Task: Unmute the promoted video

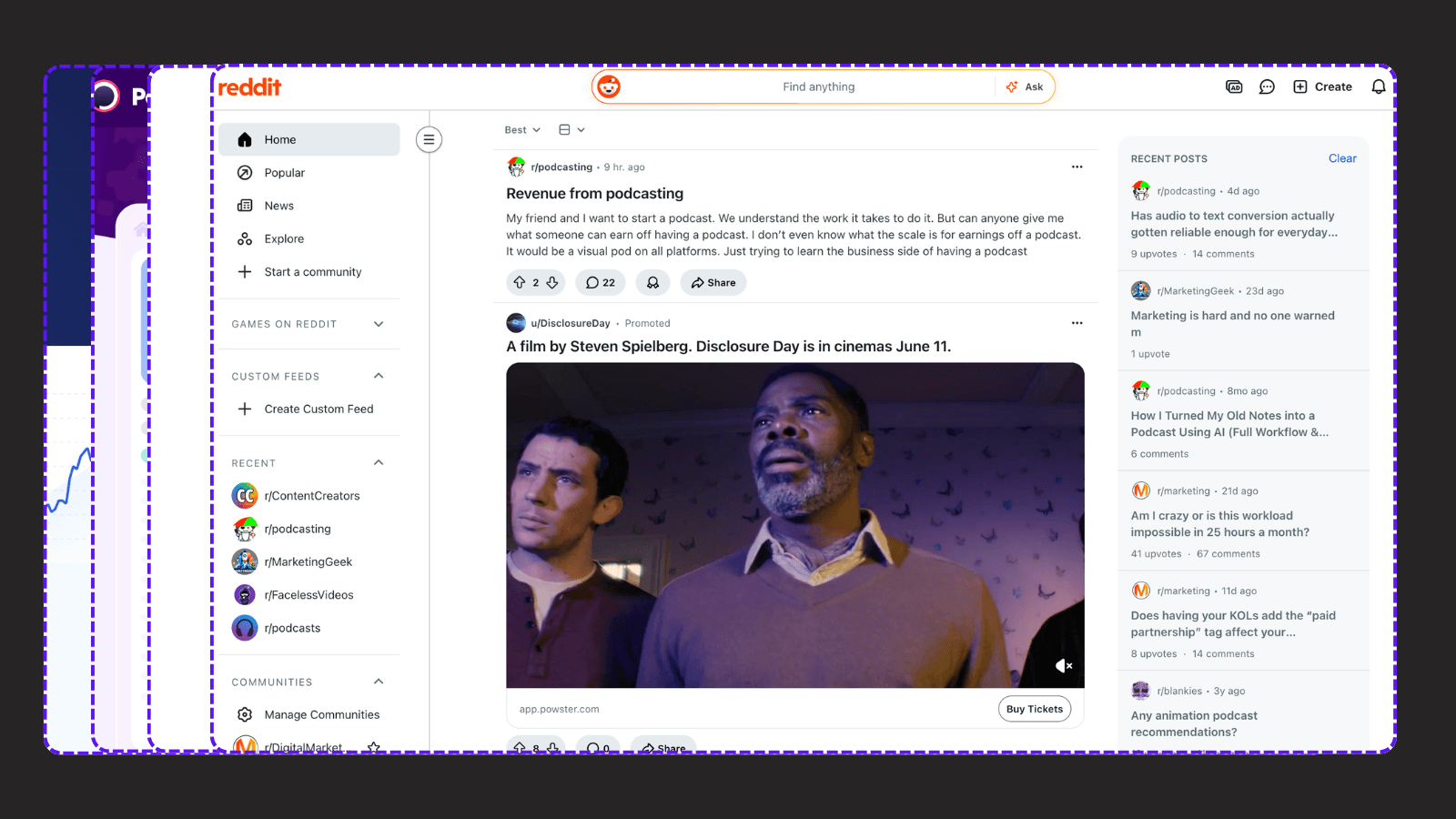Action: click(1064, 666)
